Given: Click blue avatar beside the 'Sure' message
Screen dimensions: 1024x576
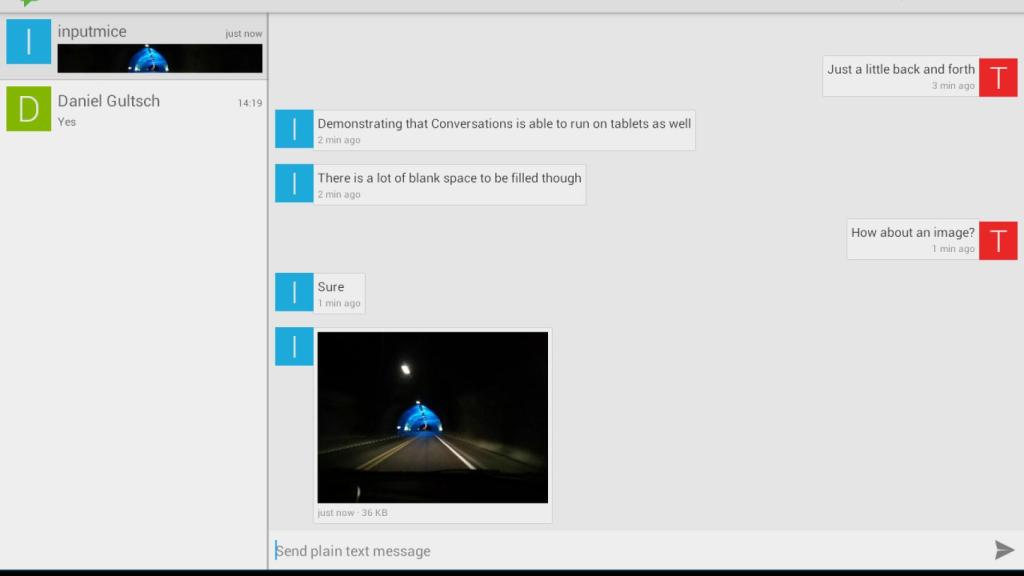Looking at the screenshot, I should click(294, 293).
